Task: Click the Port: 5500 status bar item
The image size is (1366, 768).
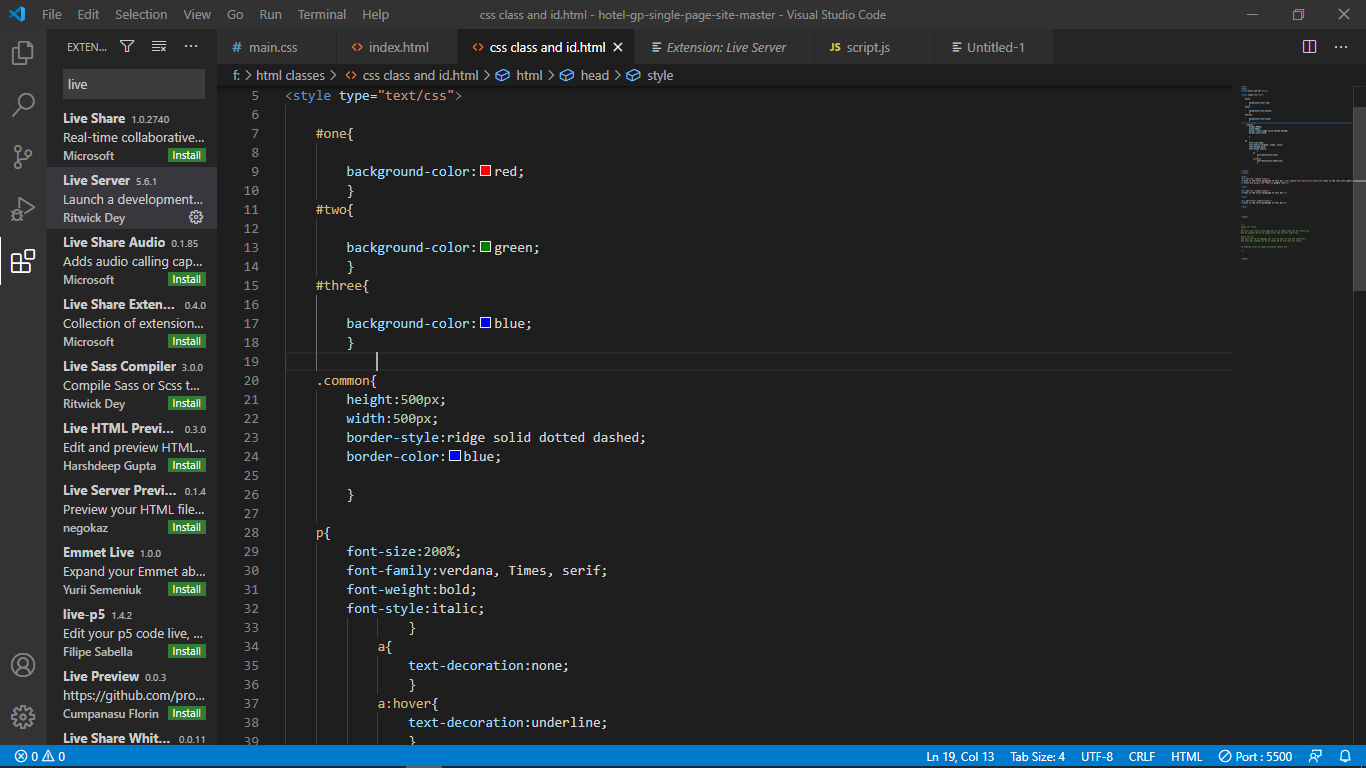Action: click(1255, 756)
